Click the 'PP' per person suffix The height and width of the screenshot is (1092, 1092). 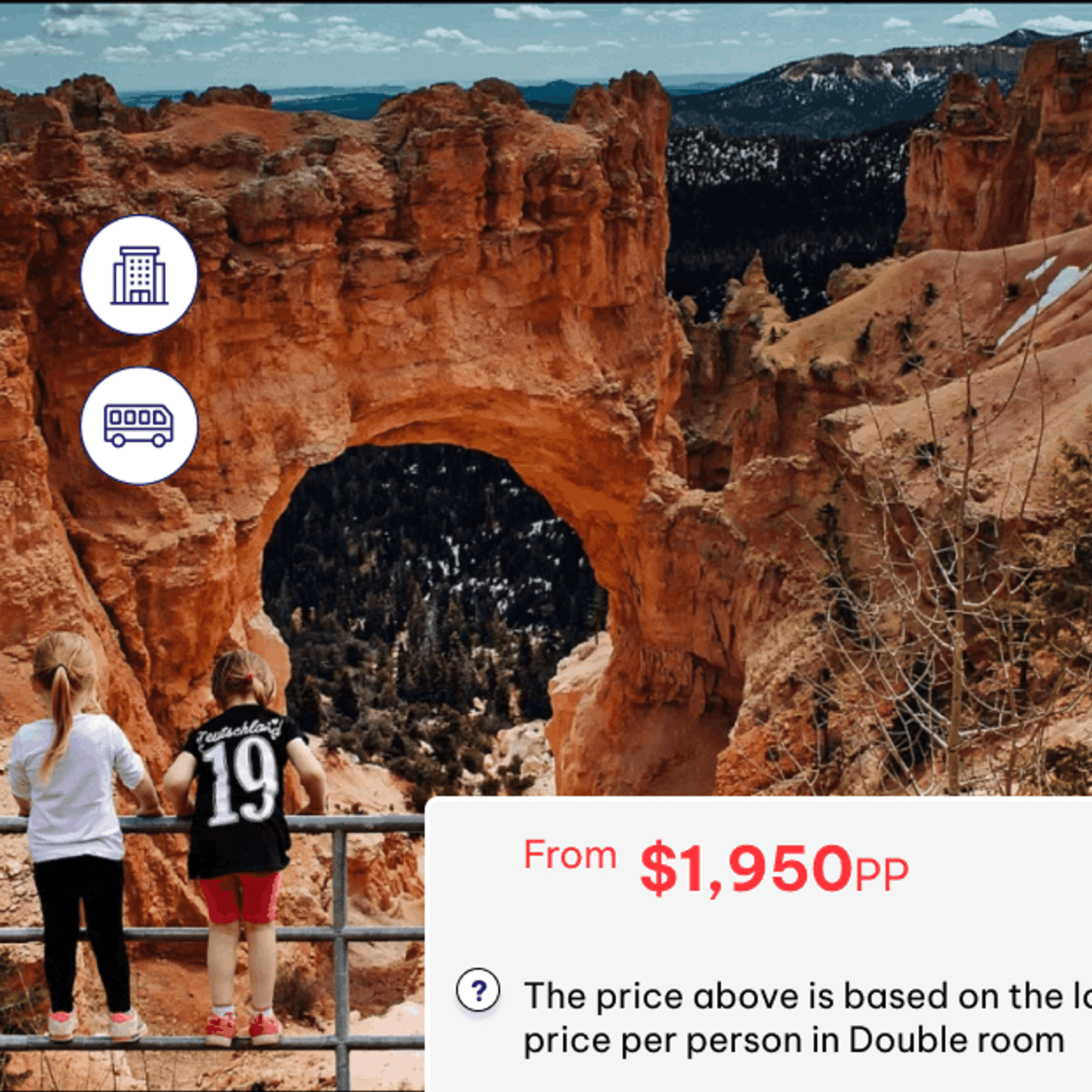882,874
